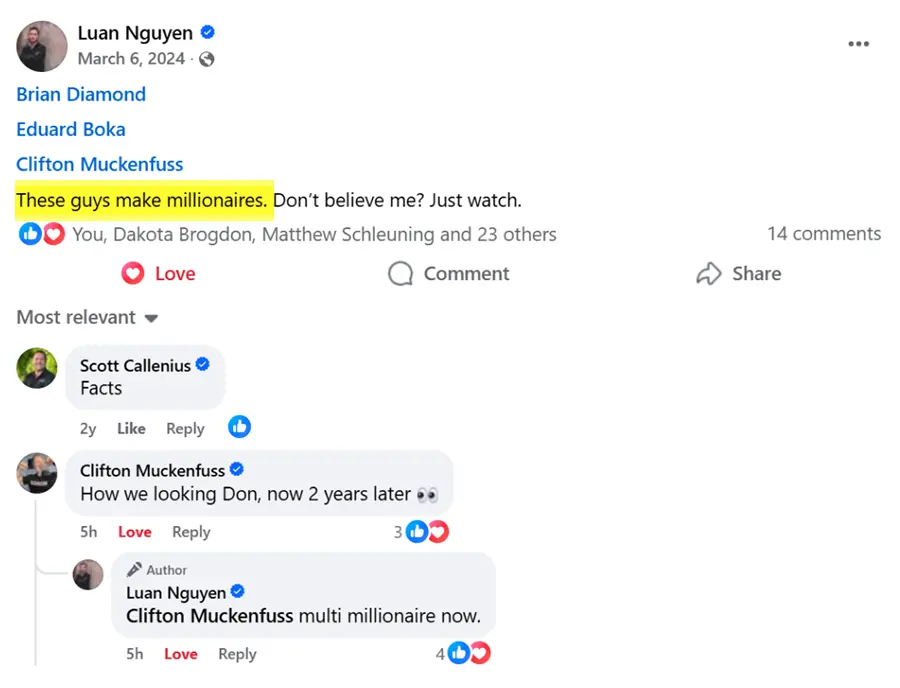900x688 pixels.
Task: Open the three-dot post options menu
Action: [858, 44]
